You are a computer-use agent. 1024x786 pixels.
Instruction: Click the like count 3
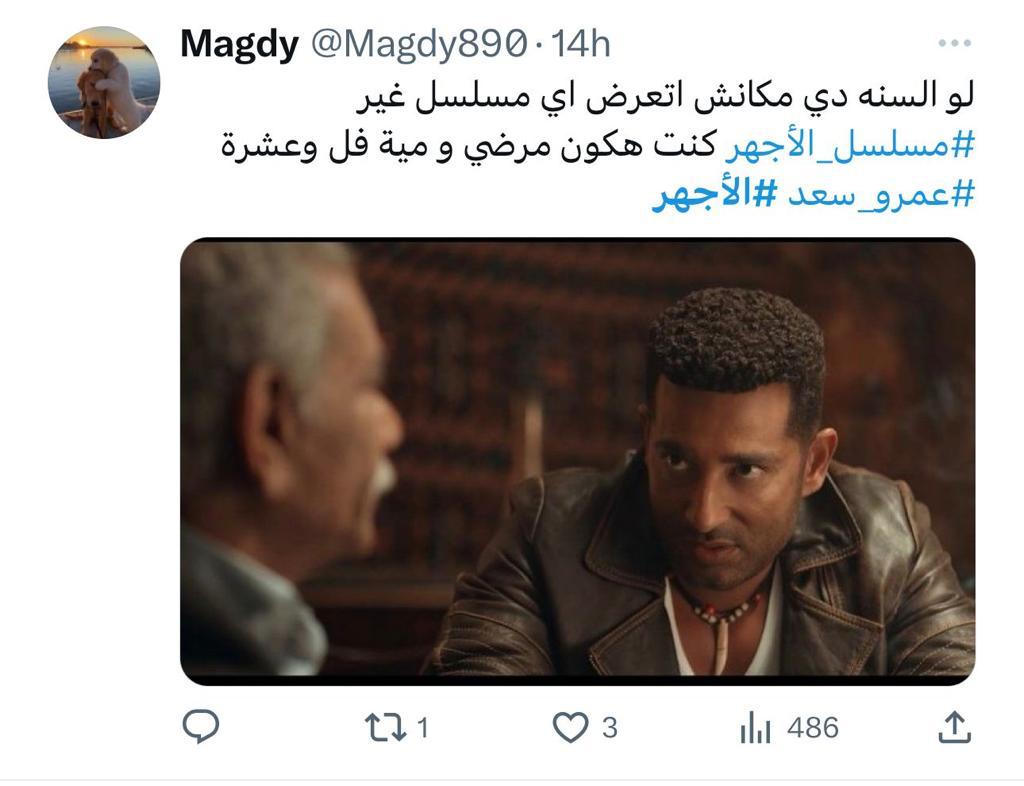coord(609,727)
